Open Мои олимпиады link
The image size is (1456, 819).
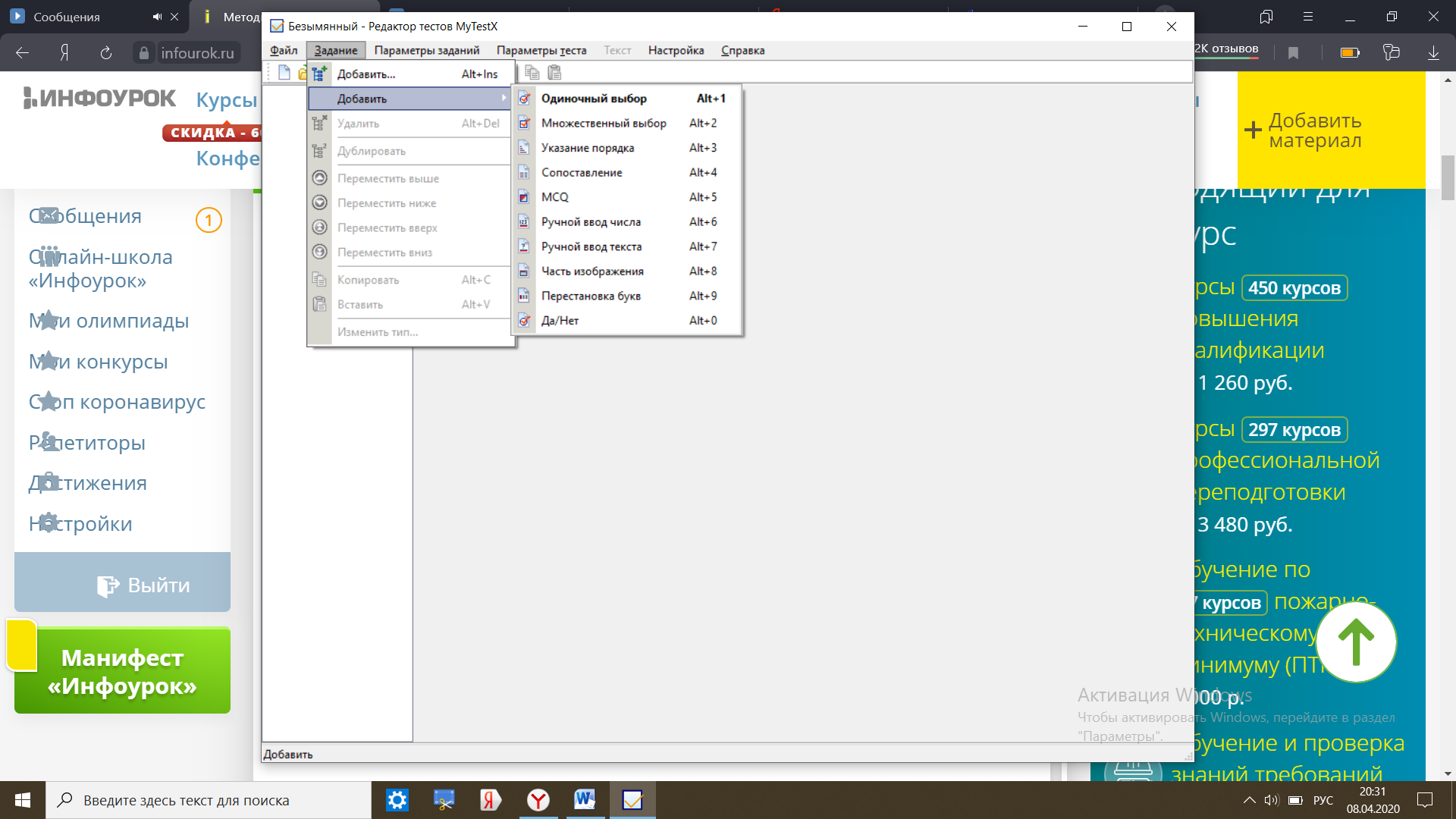tap(108, 321)
